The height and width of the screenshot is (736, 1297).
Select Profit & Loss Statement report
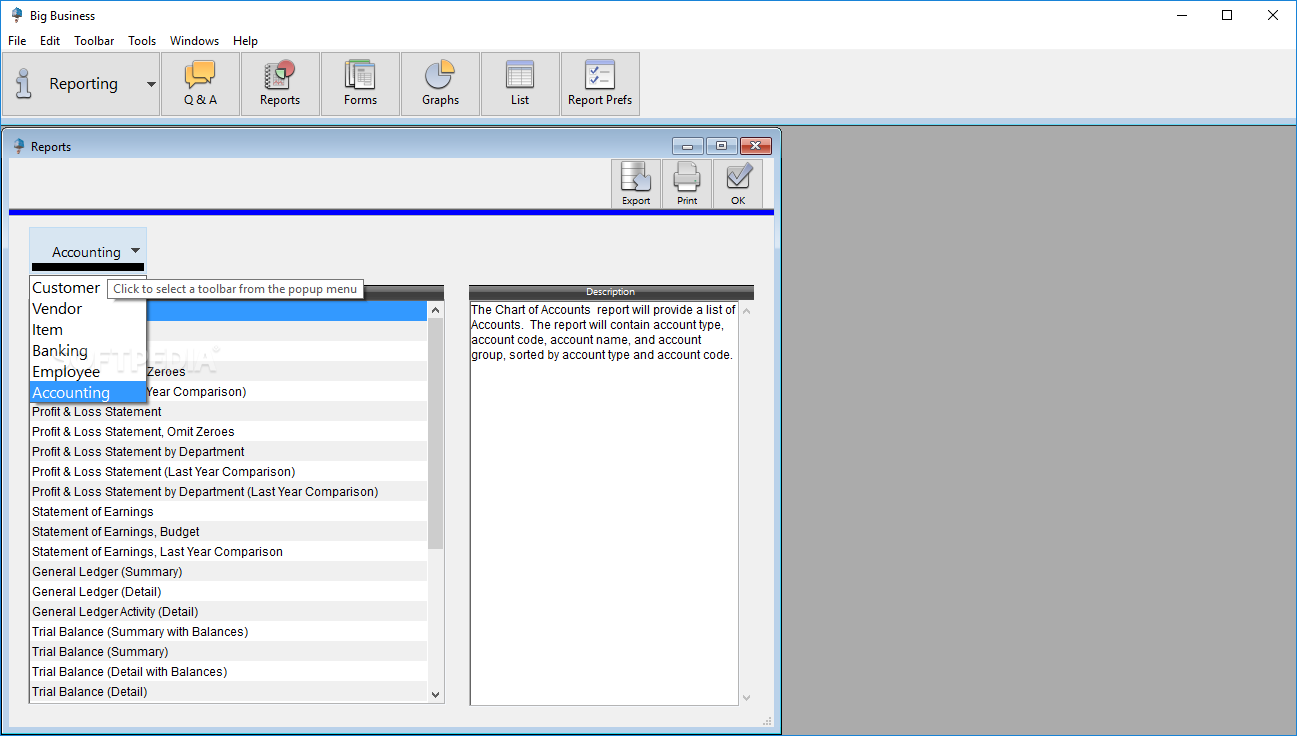coord(229,412)
